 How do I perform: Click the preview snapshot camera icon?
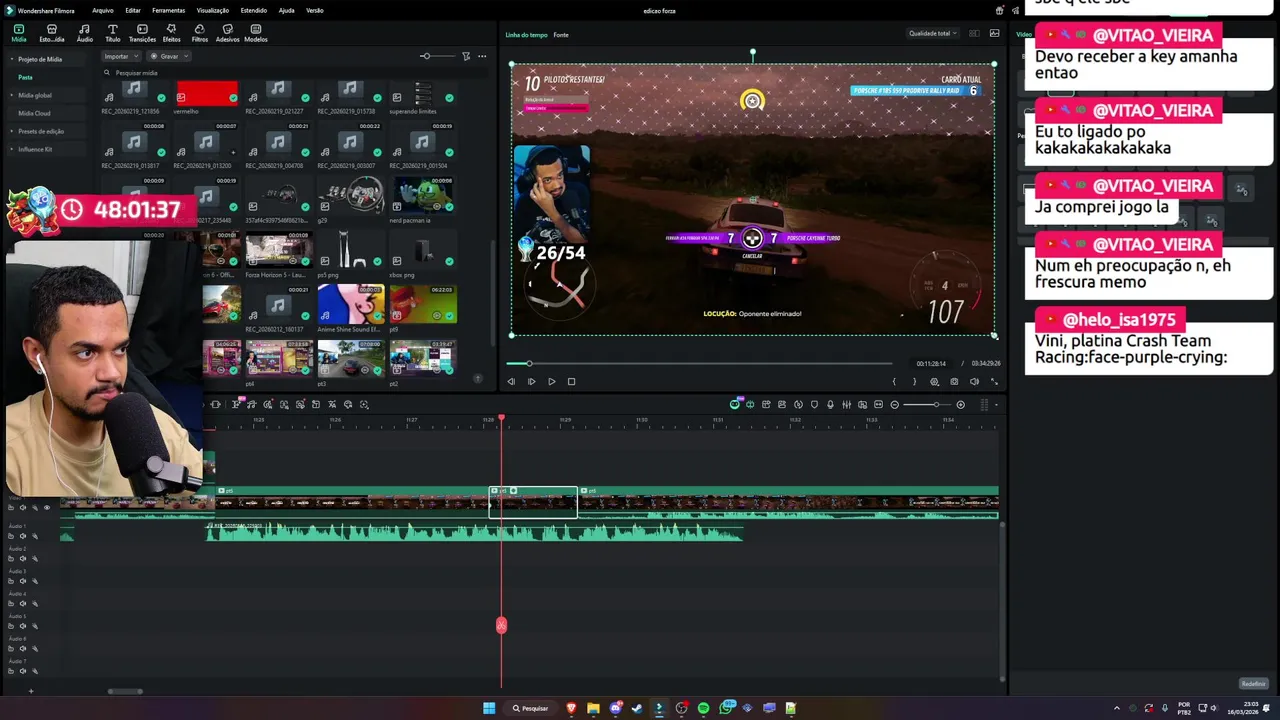(x=954, y=381)
